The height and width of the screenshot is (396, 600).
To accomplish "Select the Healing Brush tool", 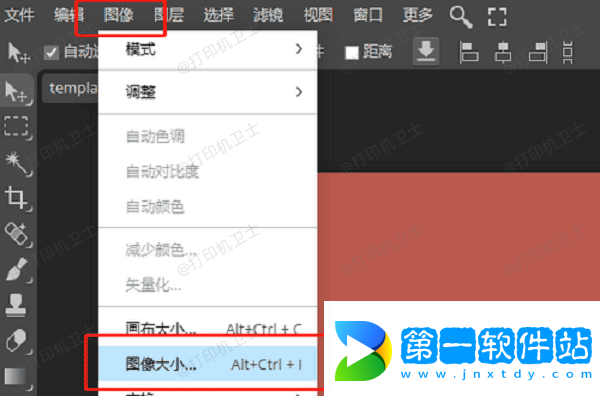I will pos(17,234).
